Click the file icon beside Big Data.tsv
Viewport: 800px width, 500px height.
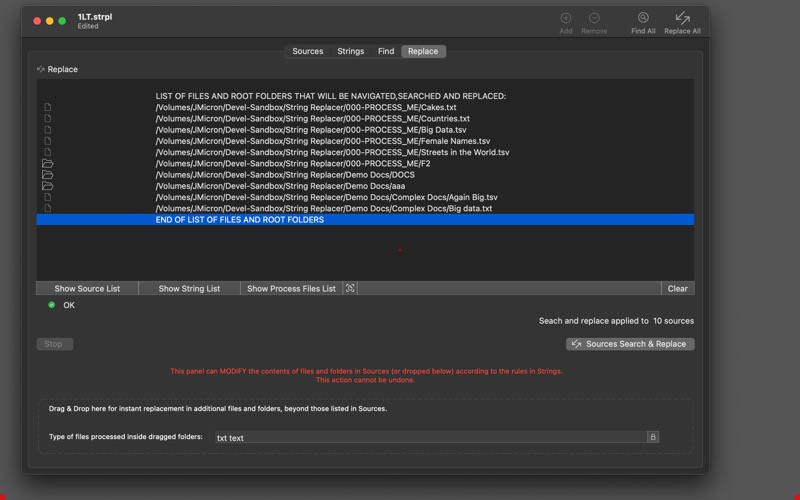(47, 130)
